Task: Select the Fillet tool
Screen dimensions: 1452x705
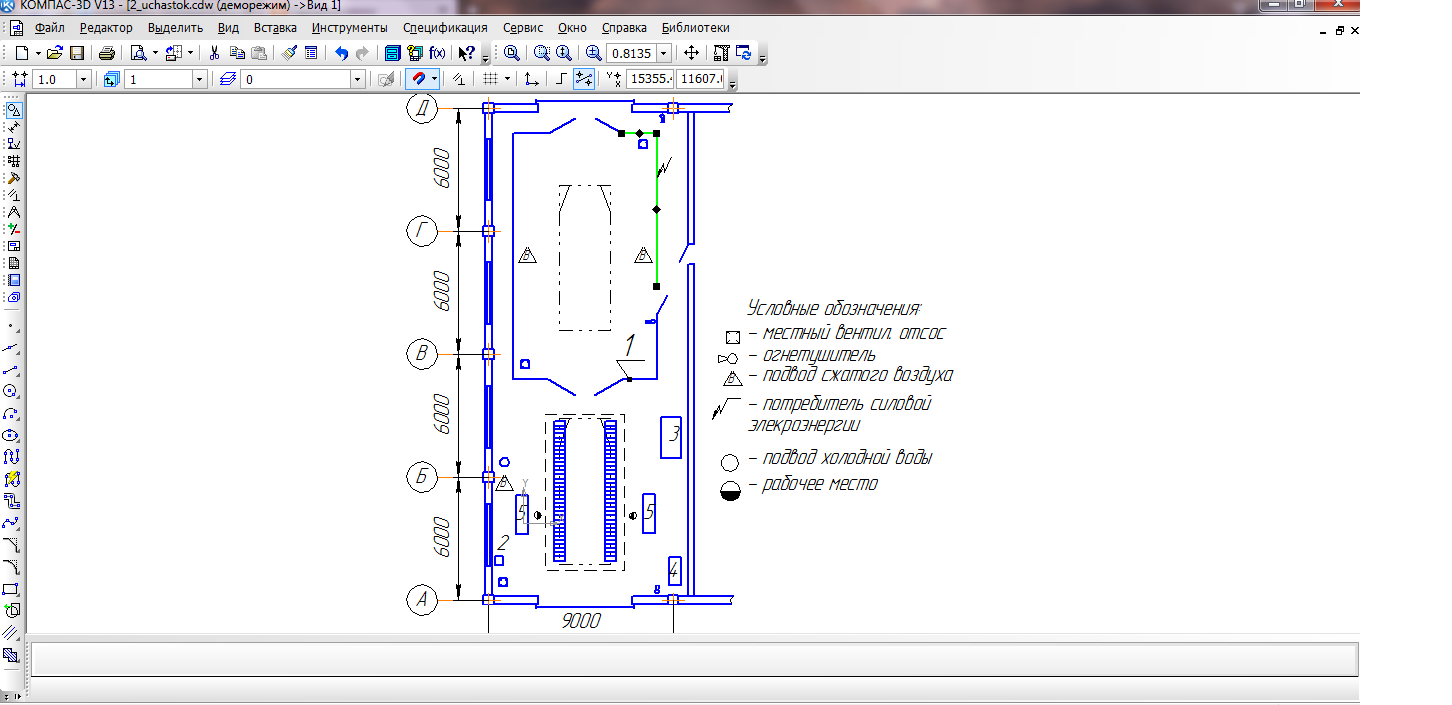Action: [x=12, y=567]
